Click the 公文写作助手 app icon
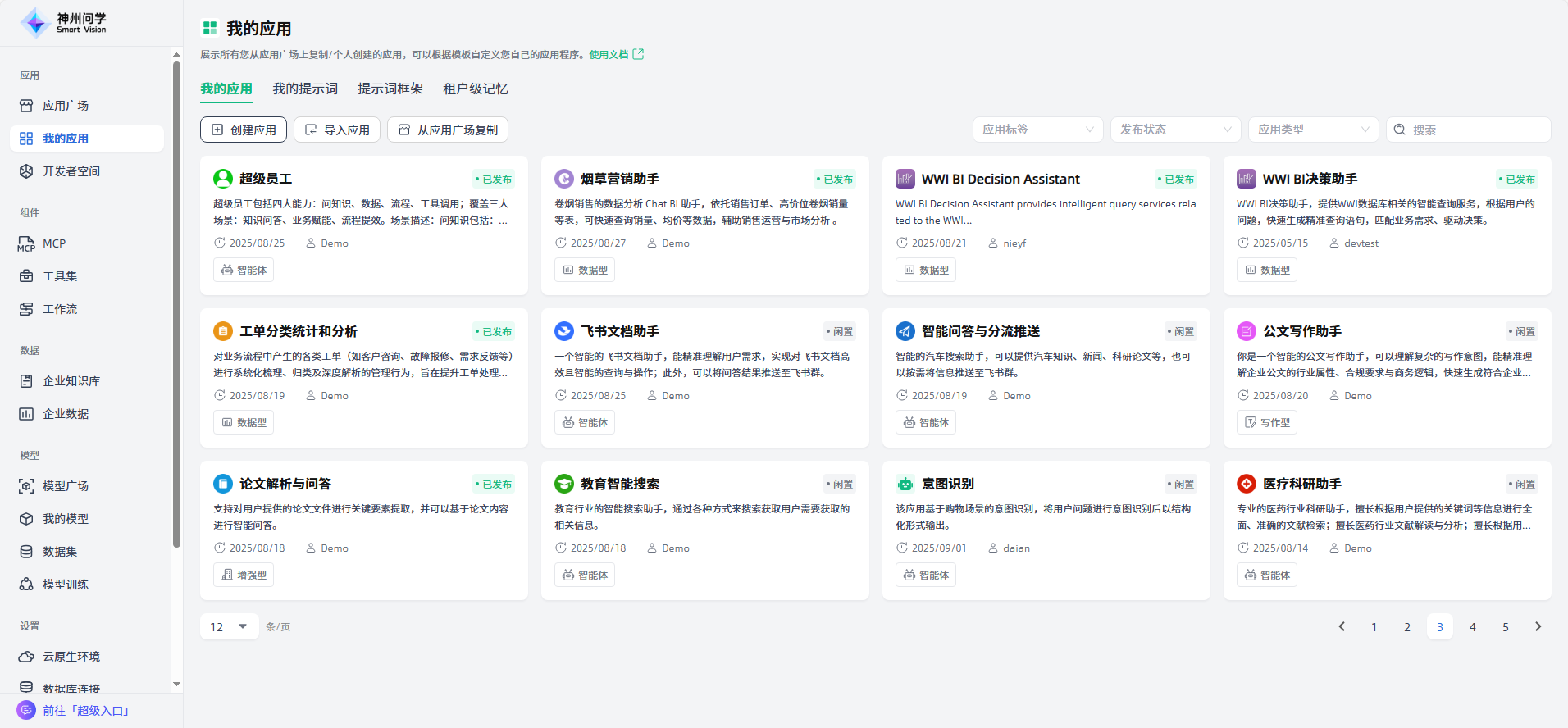The height and width of the screenshot is (728, 1568). (x=1247, y=331)
